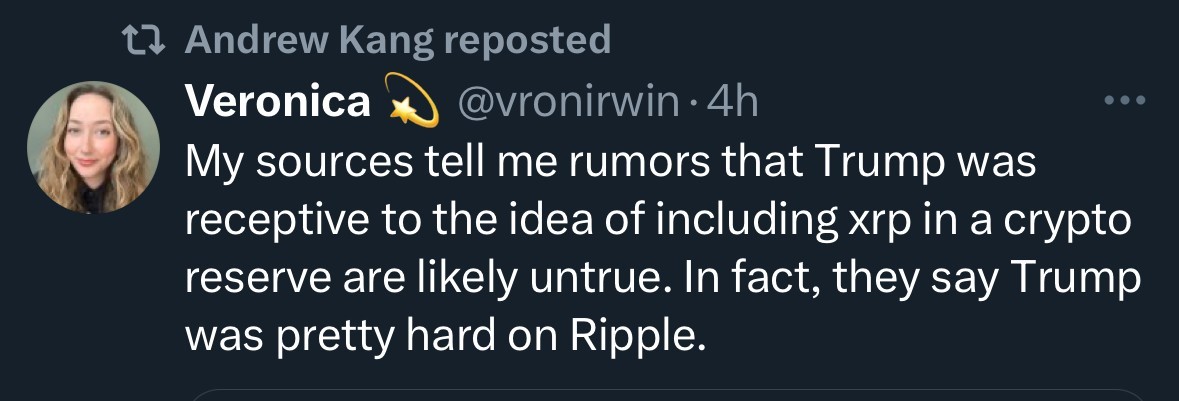The image size is (1179, 401).
Task: Open the quoted card below the tweet
Action: [665, 394]
